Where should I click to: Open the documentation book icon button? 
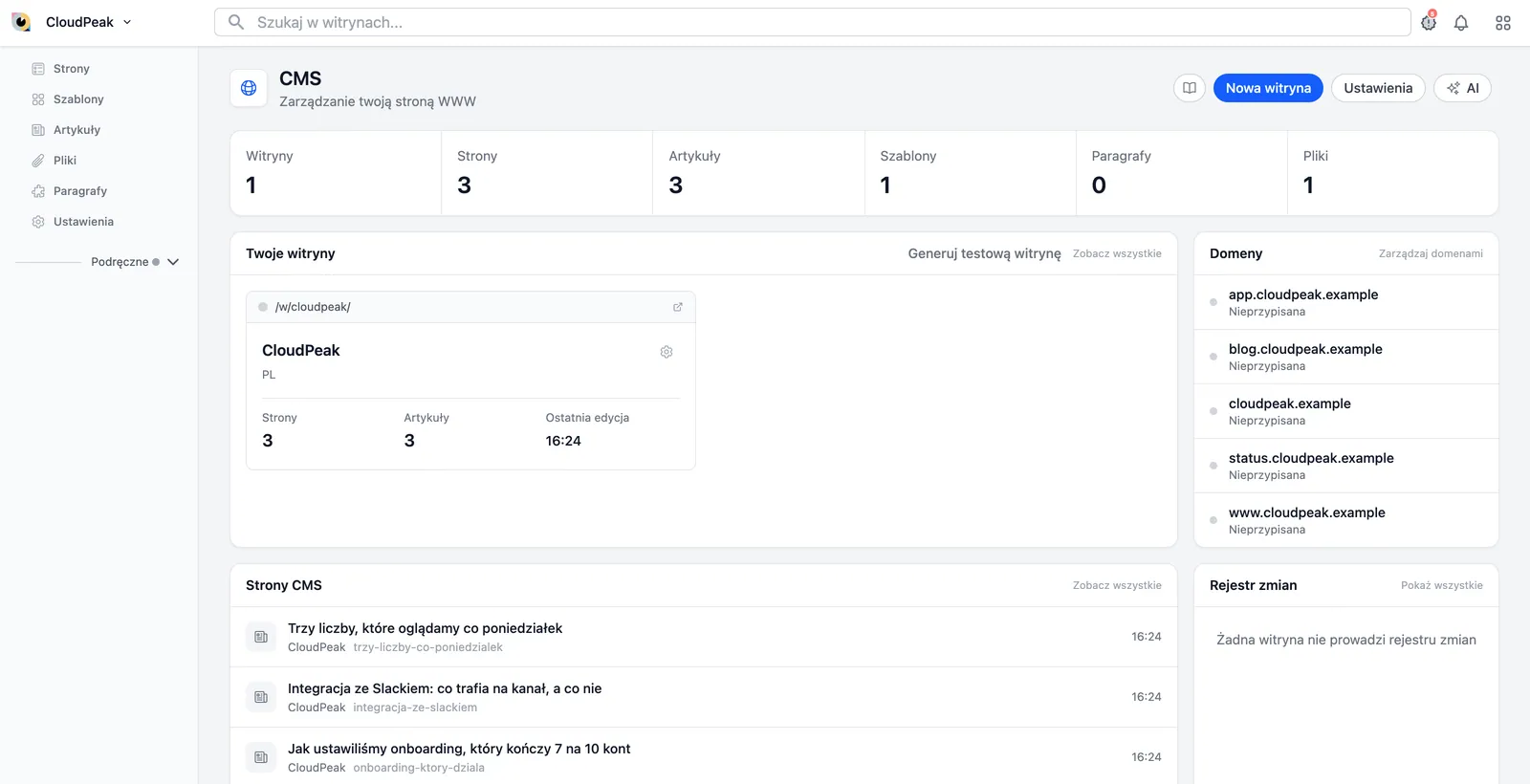coord(1190,88)
